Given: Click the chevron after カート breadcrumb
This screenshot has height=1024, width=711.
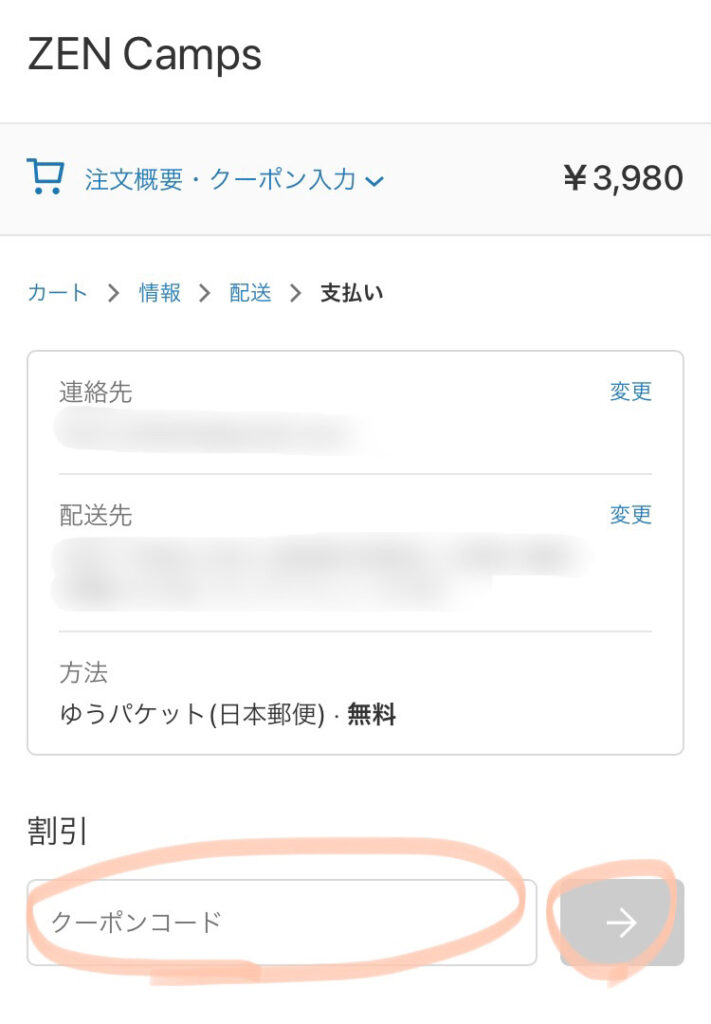Looking at the screenshot, I should pos(114,293).
